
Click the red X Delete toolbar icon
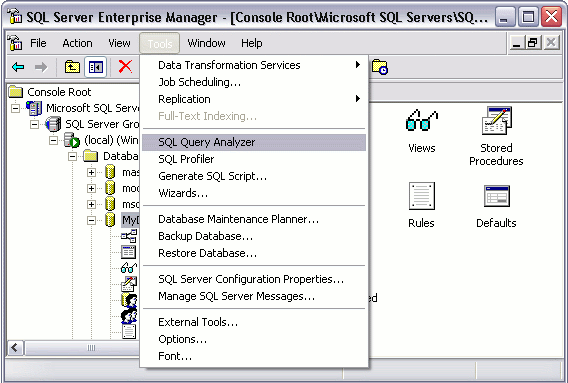[125, 66]
